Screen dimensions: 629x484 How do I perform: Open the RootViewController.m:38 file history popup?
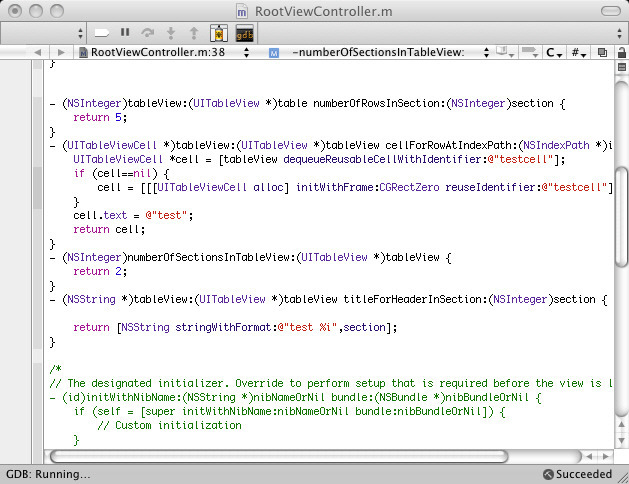164,52
